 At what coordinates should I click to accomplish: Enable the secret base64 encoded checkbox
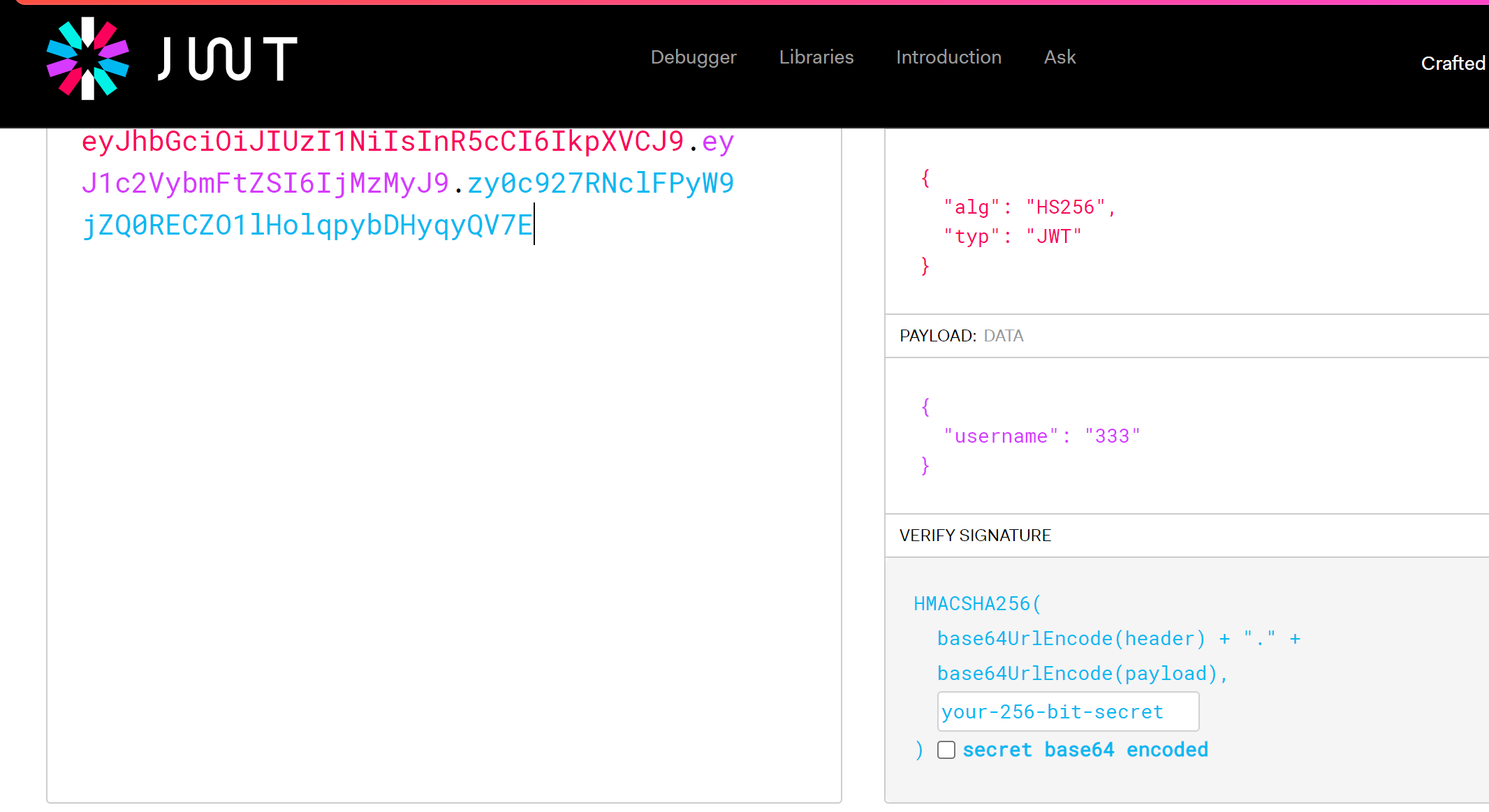(x=946, y=750)
